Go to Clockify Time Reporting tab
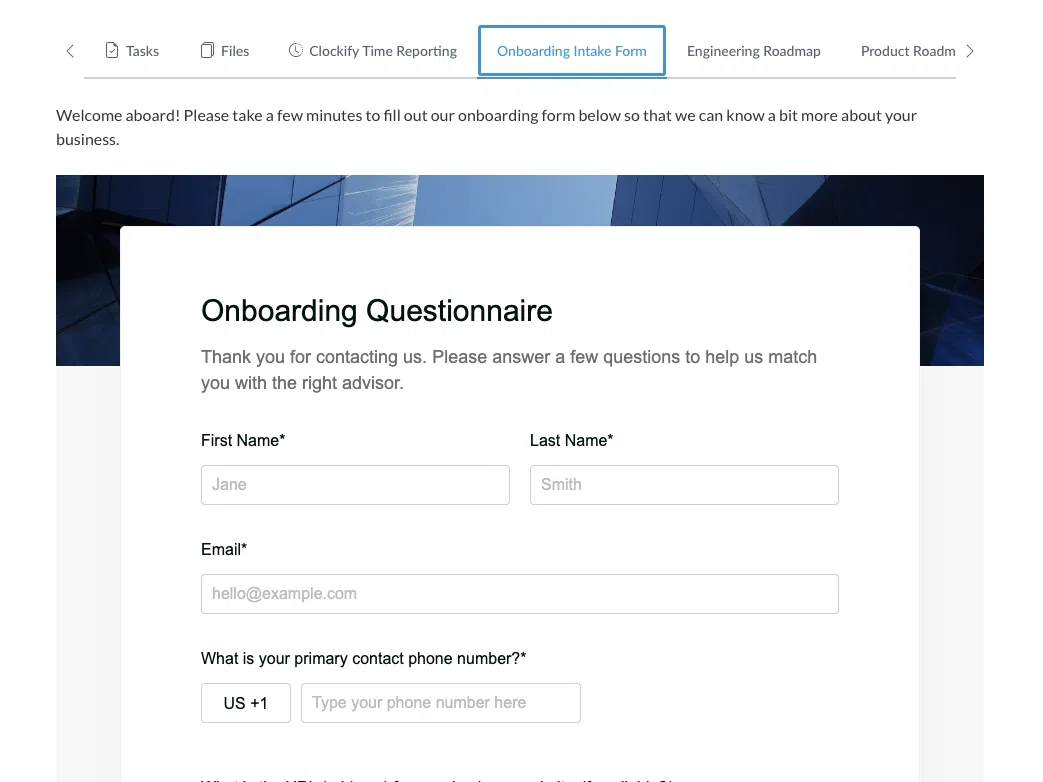 pos(383,51)
